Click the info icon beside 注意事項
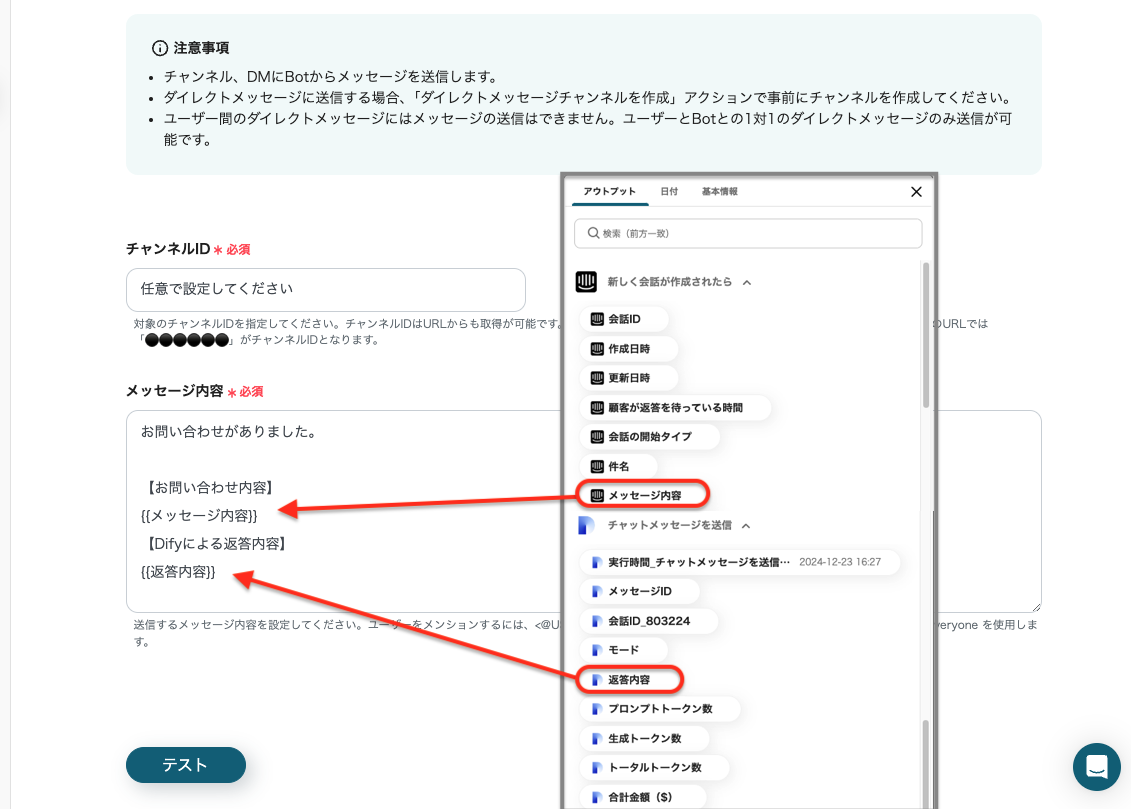 point(159,48)
